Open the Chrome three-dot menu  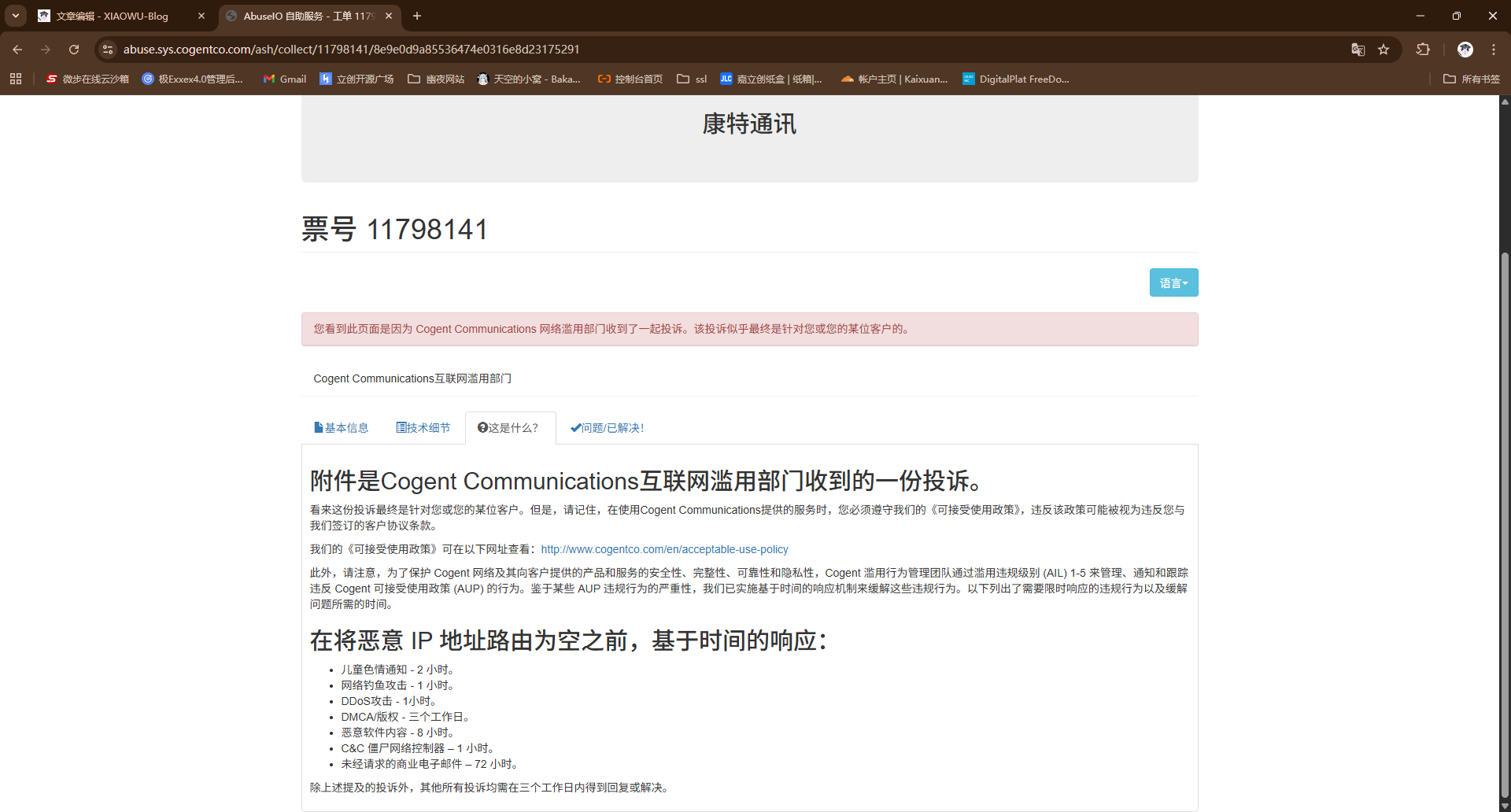click(x=1494, y=50)
